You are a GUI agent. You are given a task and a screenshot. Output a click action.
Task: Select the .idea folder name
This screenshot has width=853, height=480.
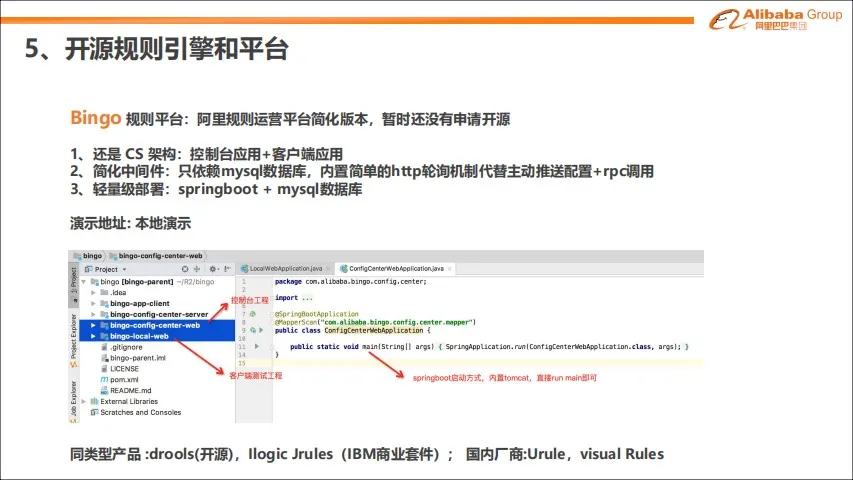pyautogui.click(x=118, y=292)
